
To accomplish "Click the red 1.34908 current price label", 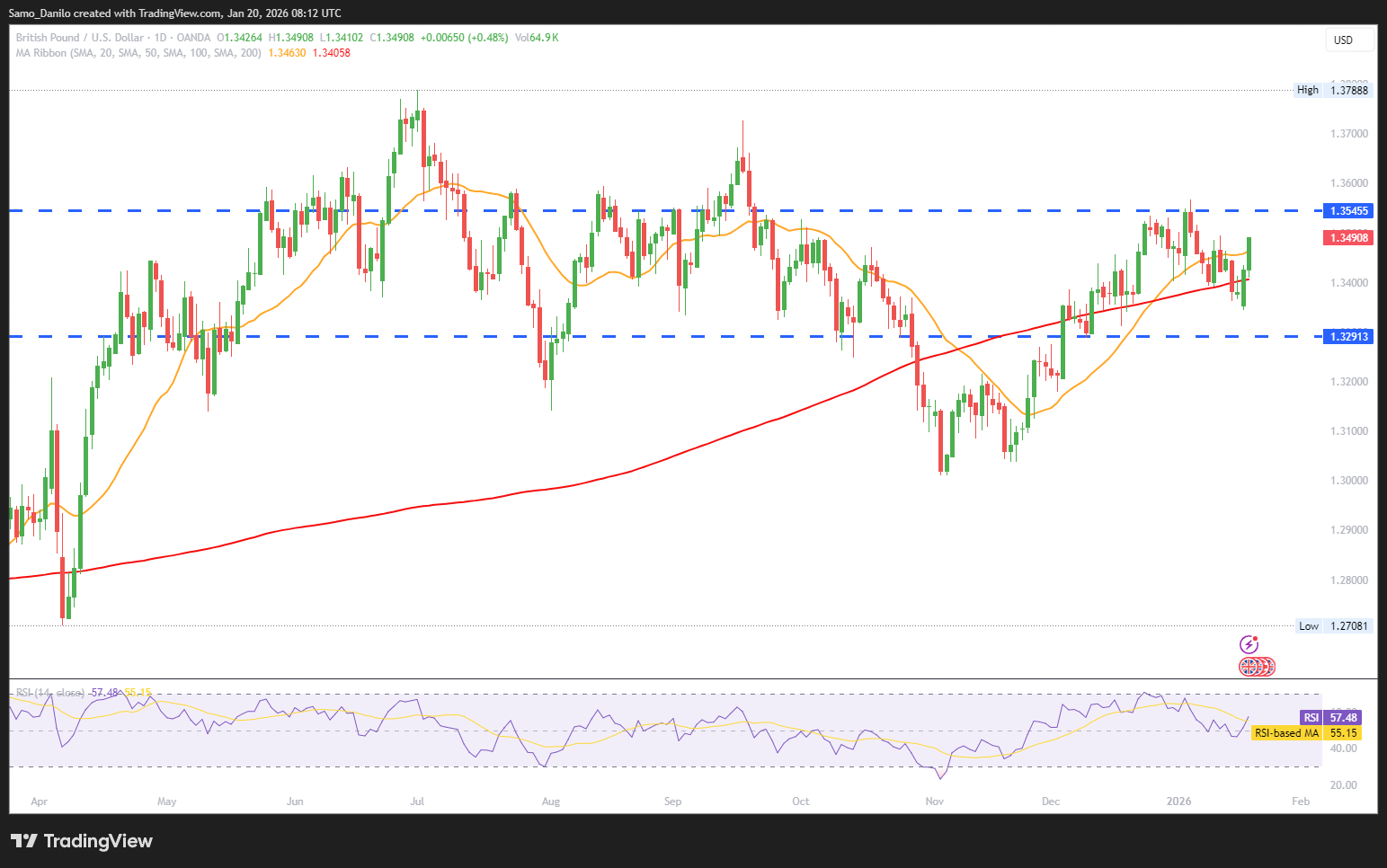I will coord(1348,238).
